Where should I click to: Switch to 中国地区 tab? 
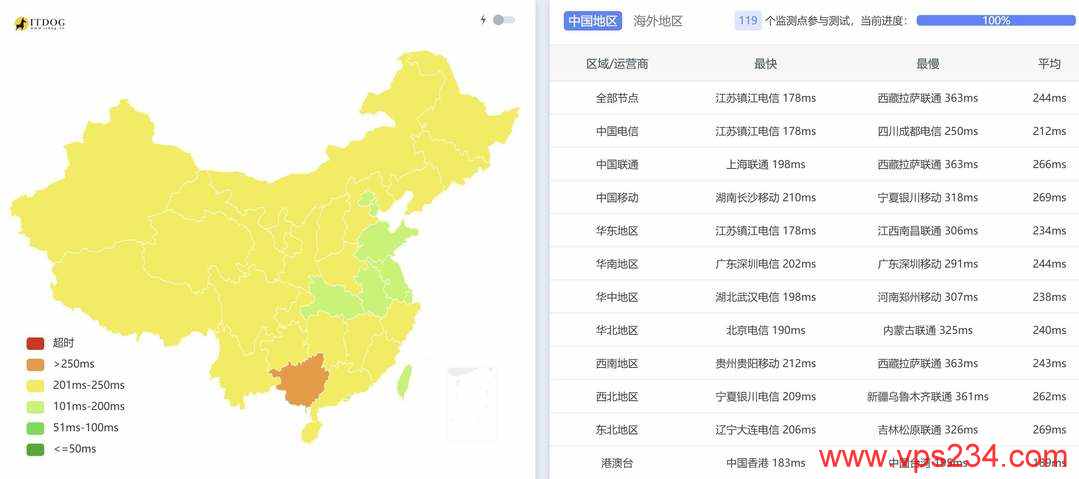592,21
